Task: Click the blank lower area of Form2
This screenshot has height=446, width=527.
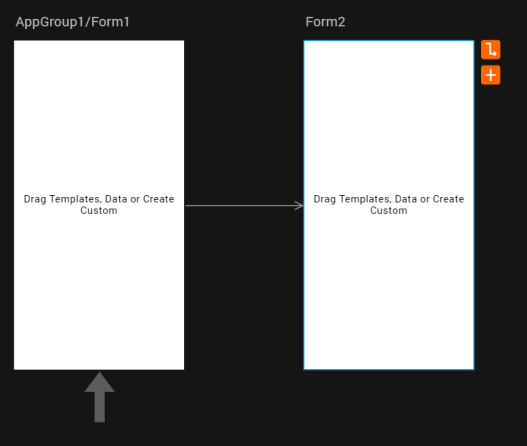Action: tap(389, 292)
